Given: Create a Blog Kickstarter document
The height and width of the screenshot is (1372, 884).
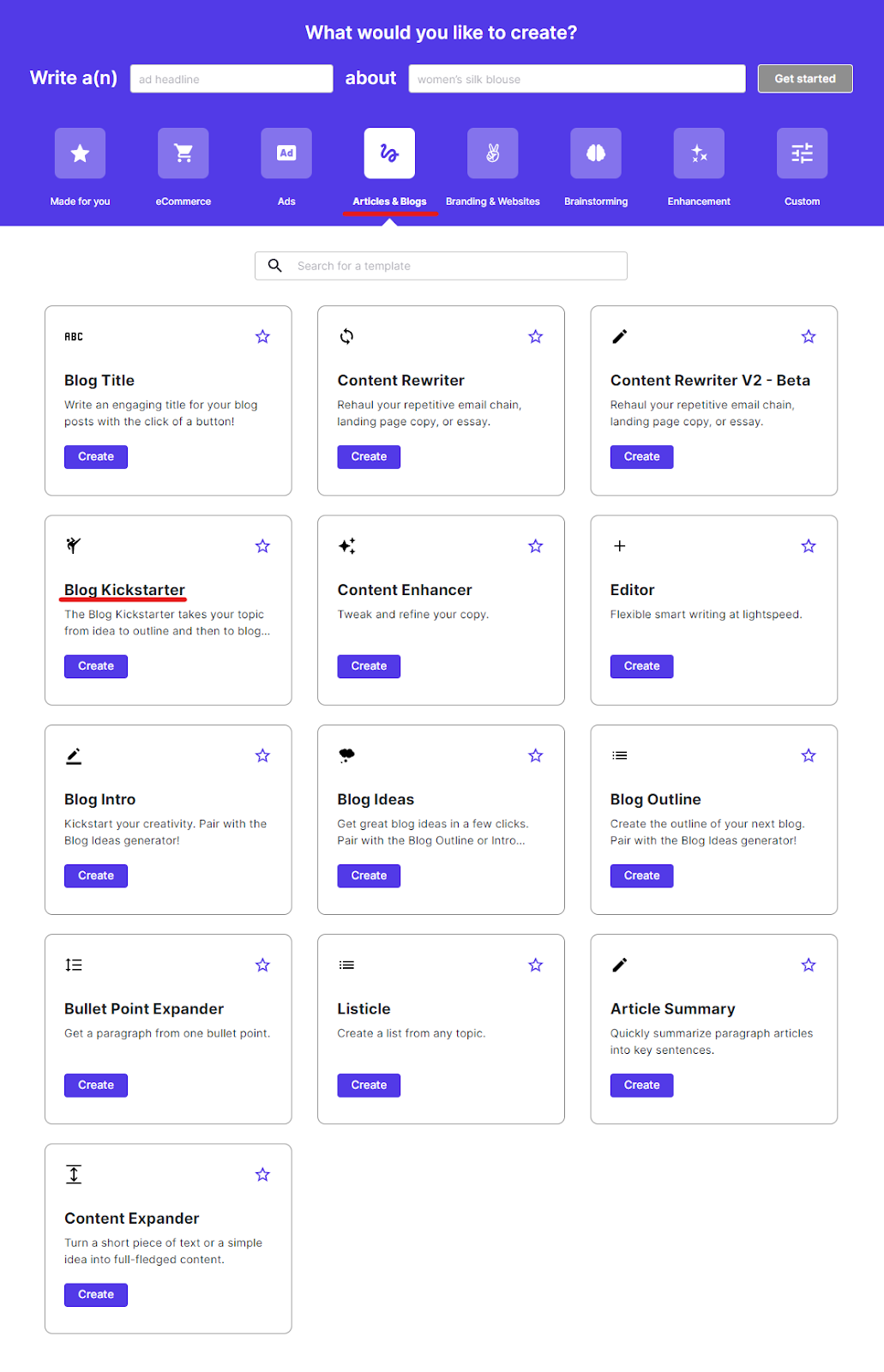Looking at the screenshot, I should click(96, 666).
